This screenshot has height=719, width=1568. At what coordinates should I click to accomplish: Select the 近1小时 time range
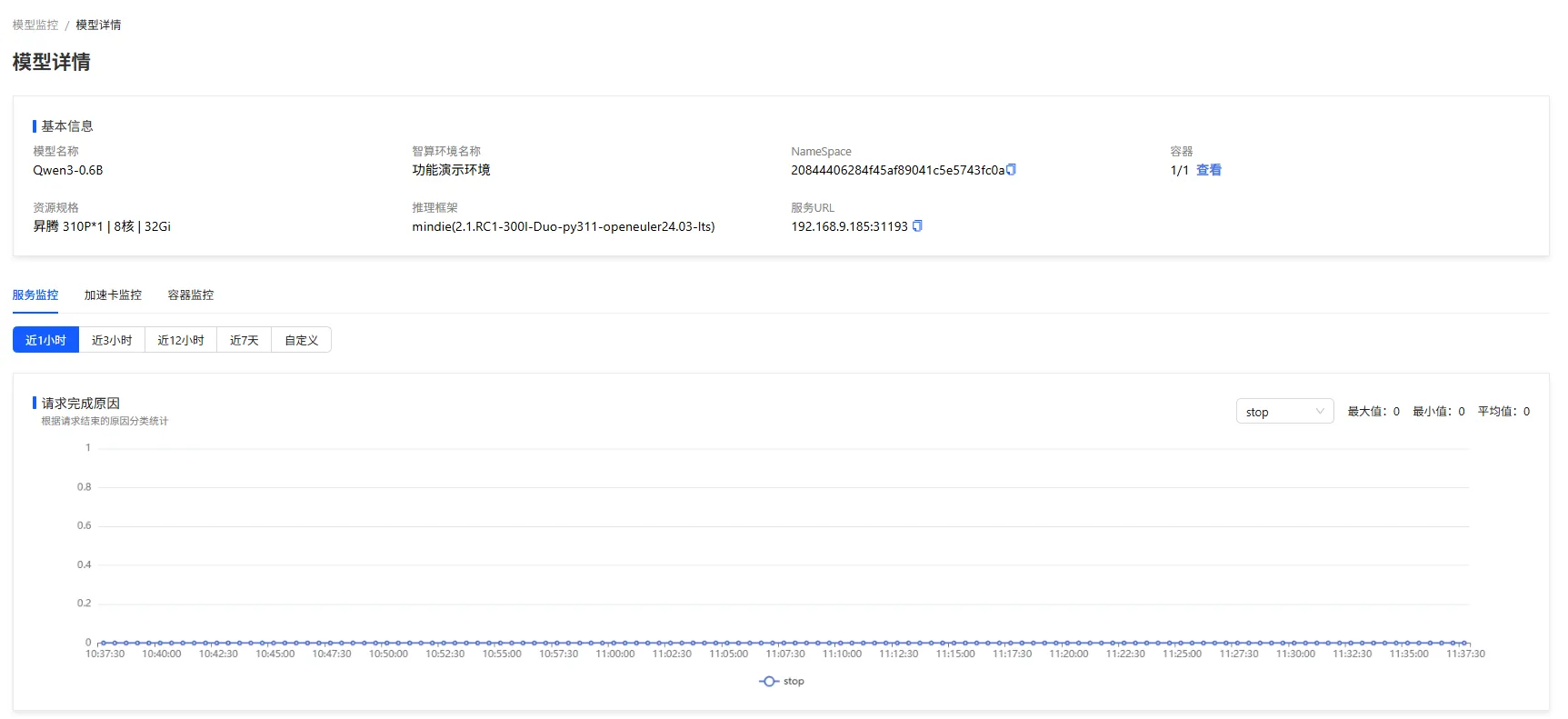tap(45, 340)
